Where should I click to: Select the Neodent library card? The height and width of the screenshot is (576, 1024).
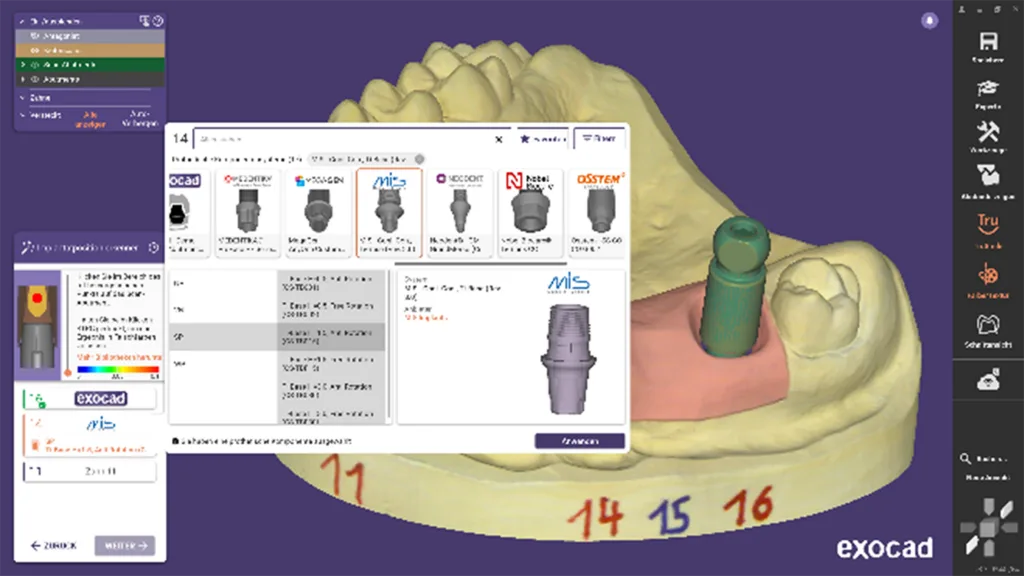coord(460,212)
